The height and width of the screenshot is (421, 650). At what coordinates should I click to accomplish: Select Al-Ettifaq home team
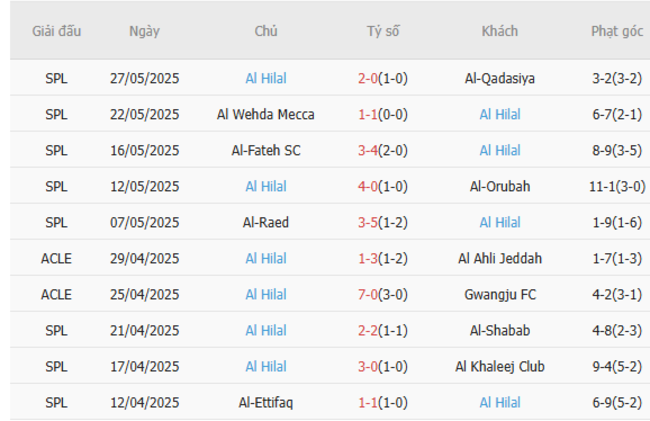coord(265,402)
